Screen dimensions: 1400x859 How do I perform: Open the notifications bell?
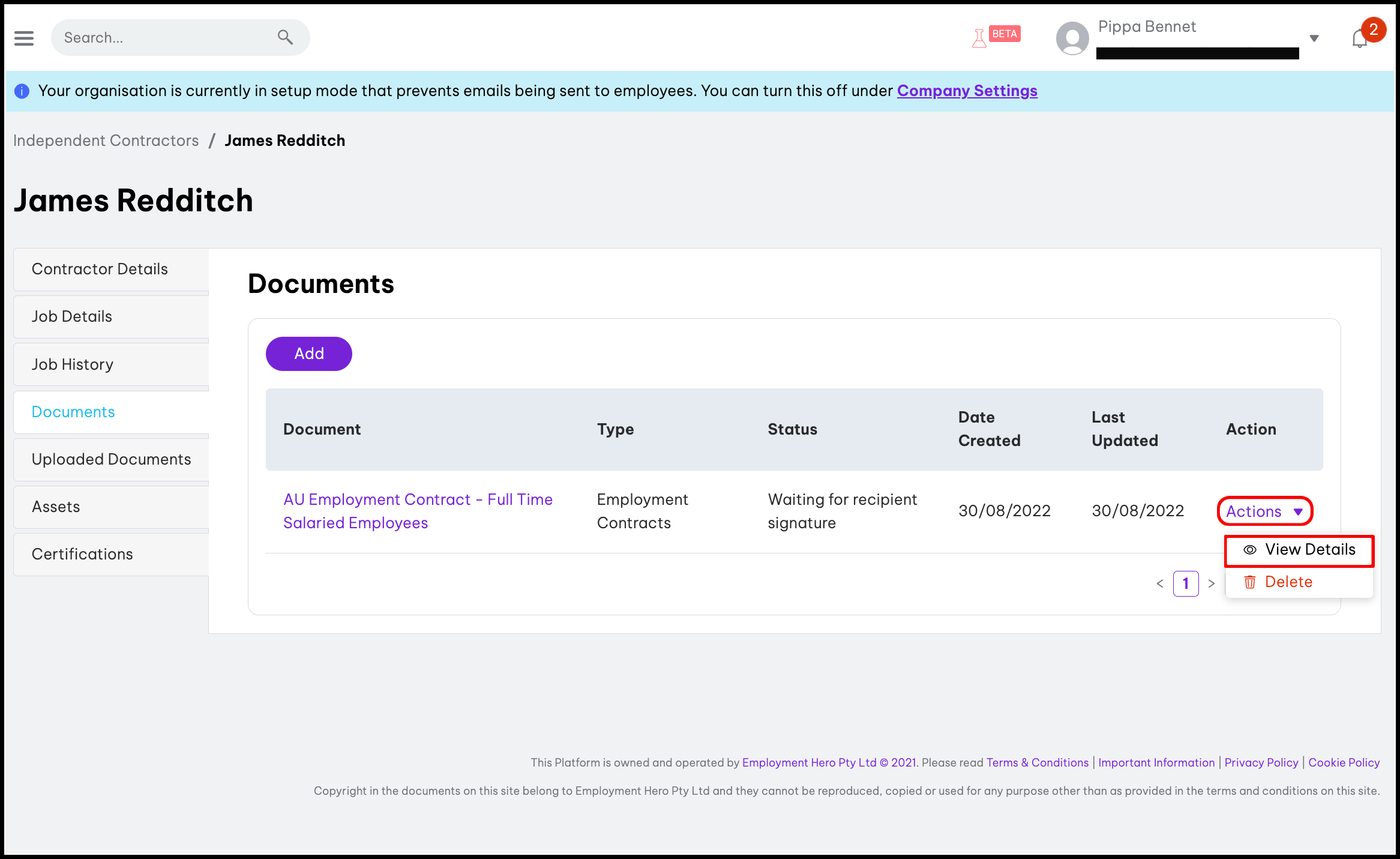(x=1359, y=39)
